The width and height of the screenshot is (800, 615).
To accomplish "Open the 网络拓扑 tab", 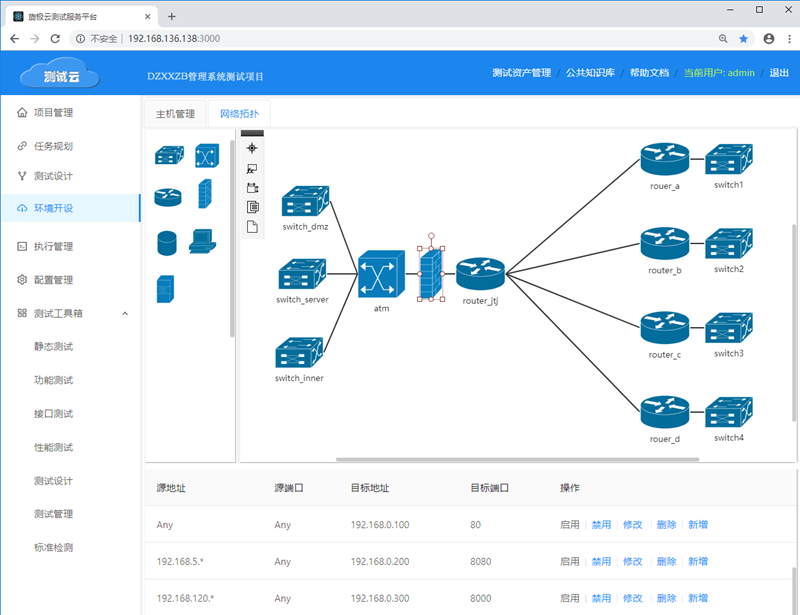I will 238,114.
